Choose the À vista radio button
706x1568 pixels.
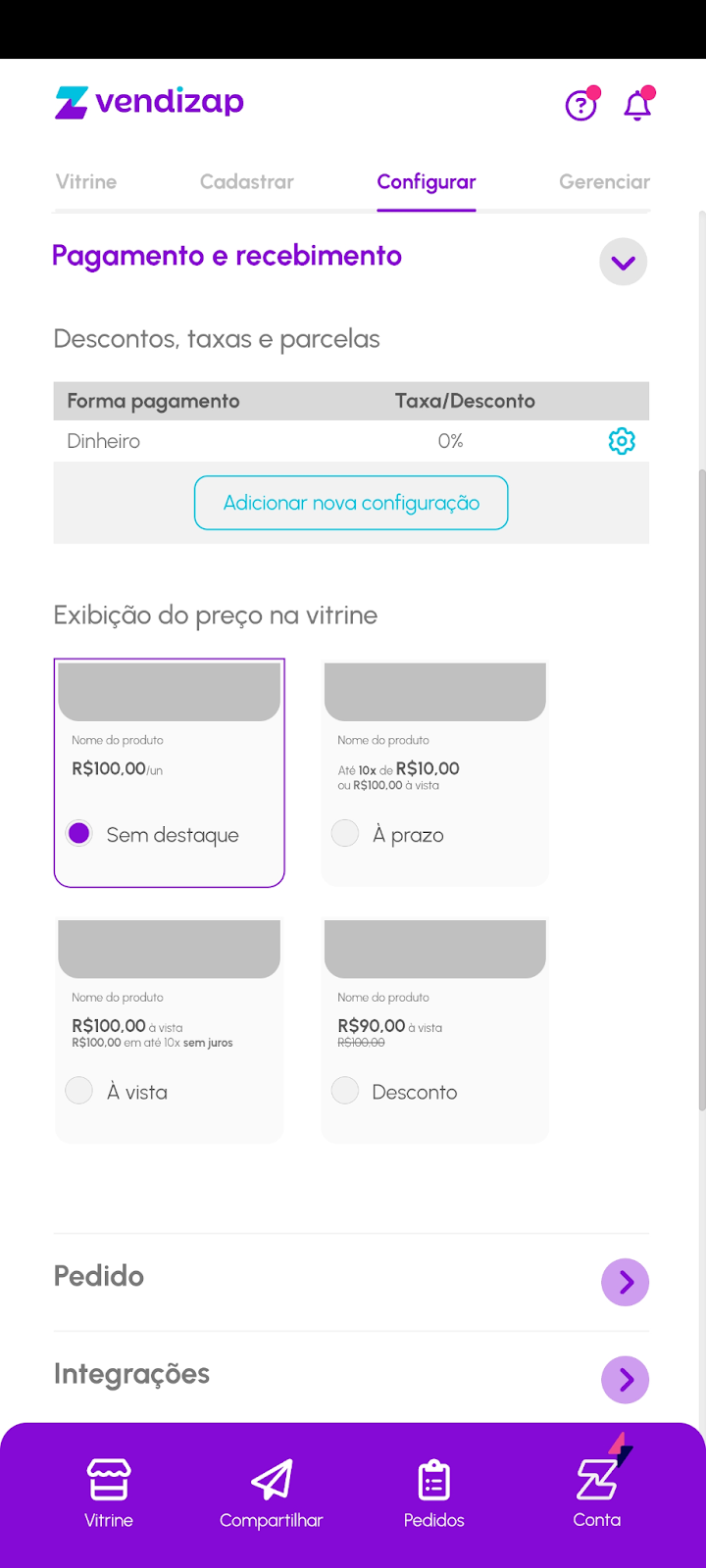tap(79, 1091)
